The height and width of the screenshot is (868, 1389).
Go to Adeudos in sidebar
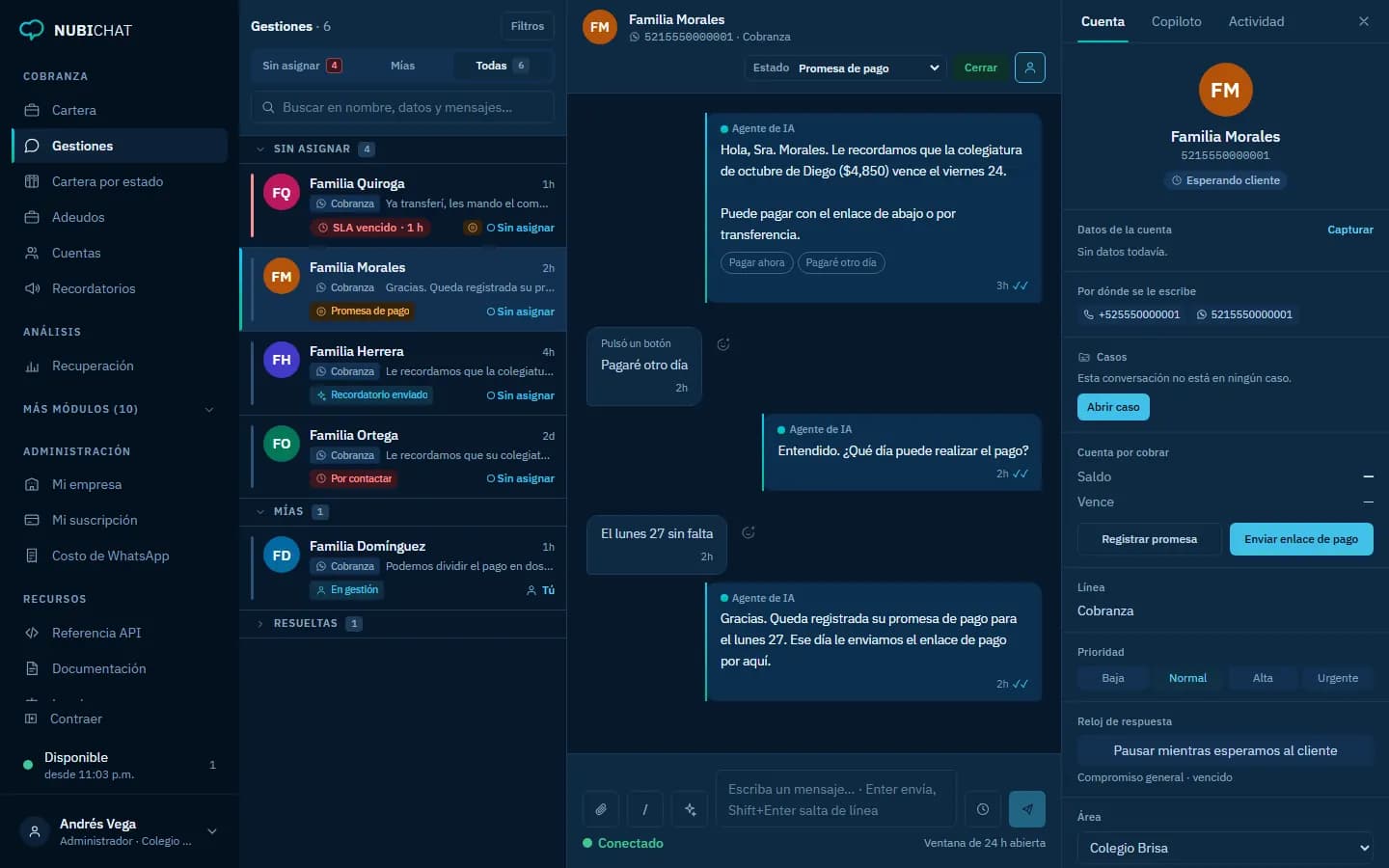point(120,217)
